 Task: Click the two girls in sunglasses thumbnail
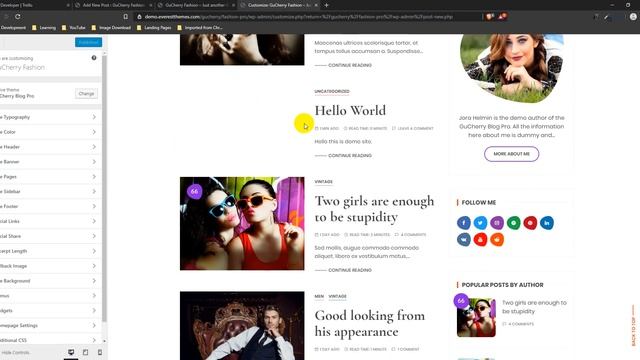(242, 223)
